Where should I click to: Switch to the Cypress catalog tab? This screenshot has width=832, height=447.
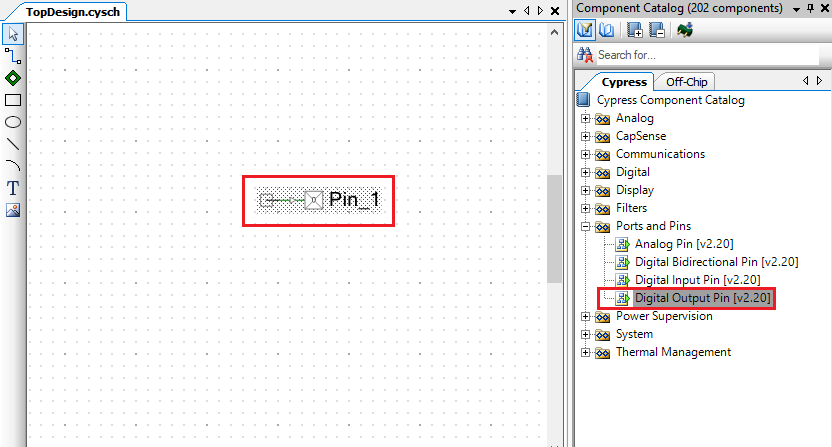624,82
